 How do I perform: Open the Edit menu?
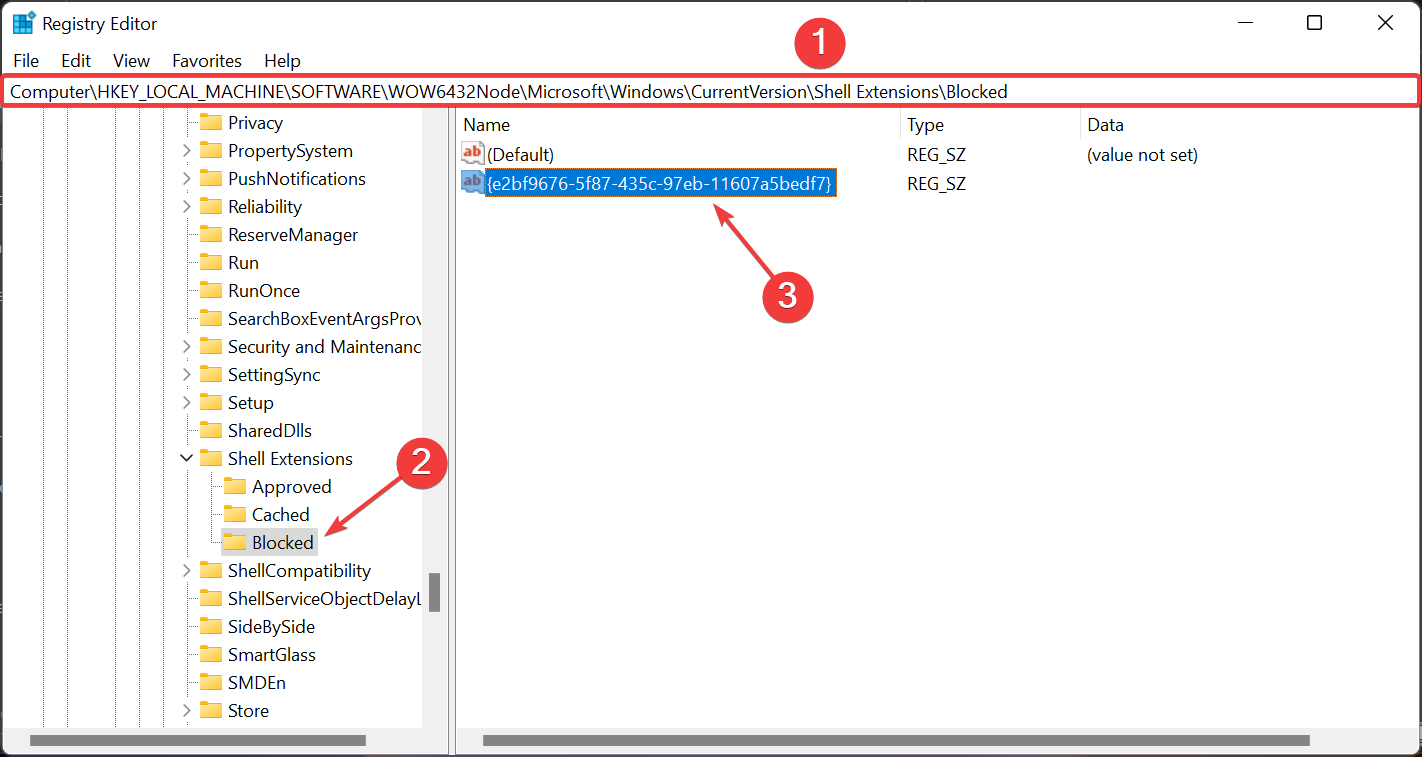click(76, 61)
